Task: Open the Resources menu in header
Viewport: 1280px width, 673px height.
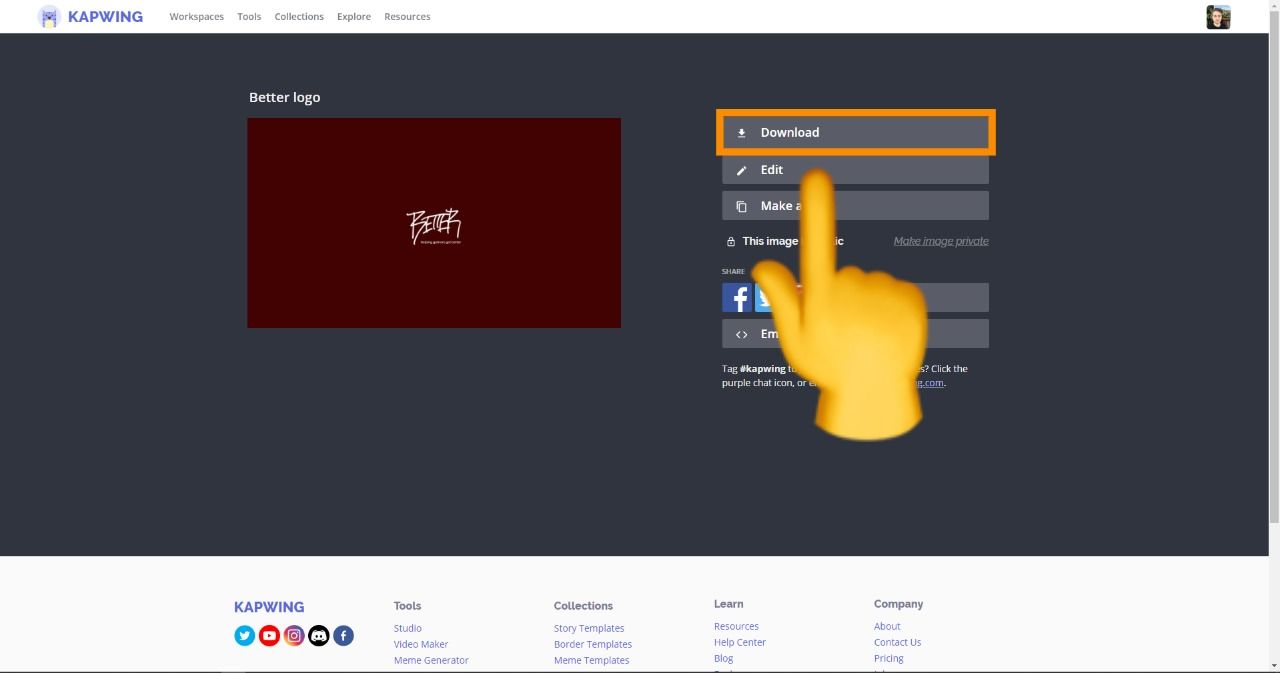Action: tap(407, 17)
